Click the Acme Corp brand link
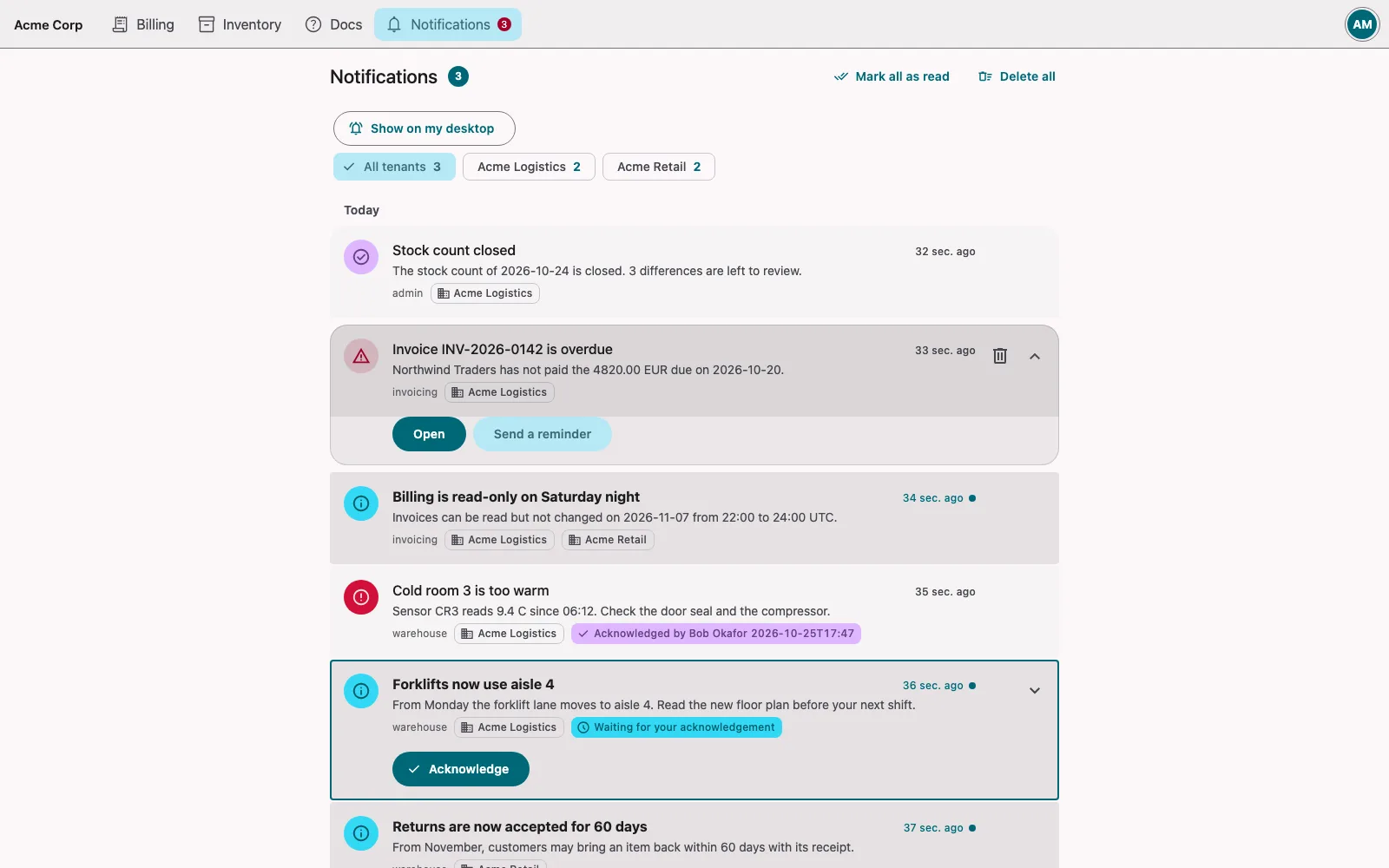 (x=49, y=25)
